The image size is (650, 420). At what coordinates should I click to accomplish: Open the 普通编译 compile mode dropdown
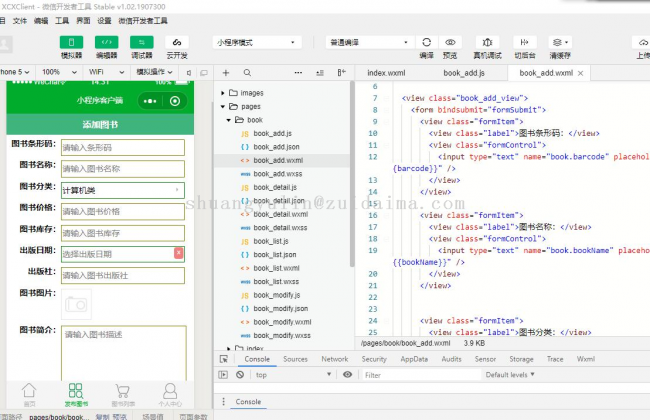[368, 43]
